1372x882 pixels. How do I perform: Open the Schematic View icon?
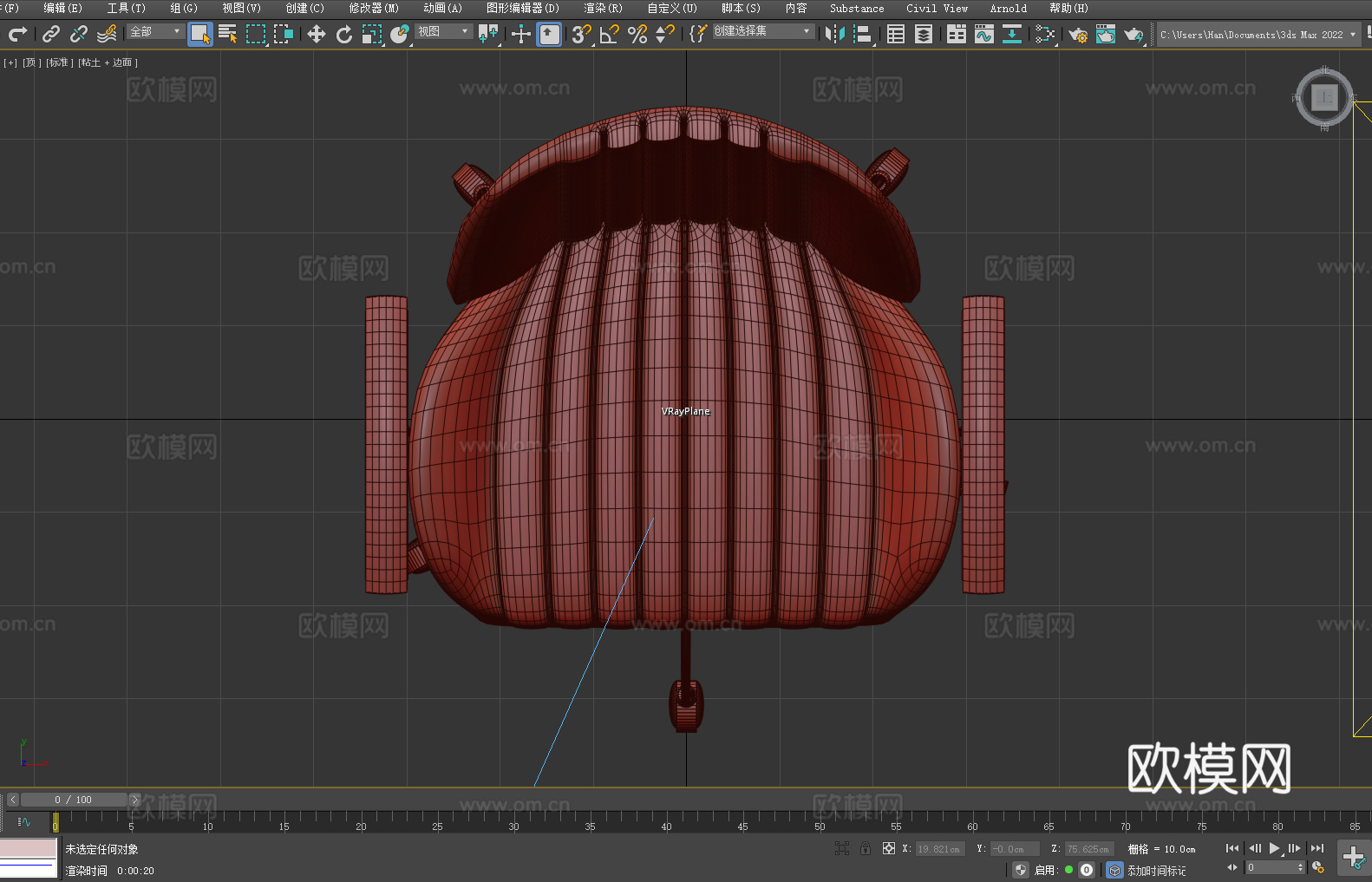1045,34
